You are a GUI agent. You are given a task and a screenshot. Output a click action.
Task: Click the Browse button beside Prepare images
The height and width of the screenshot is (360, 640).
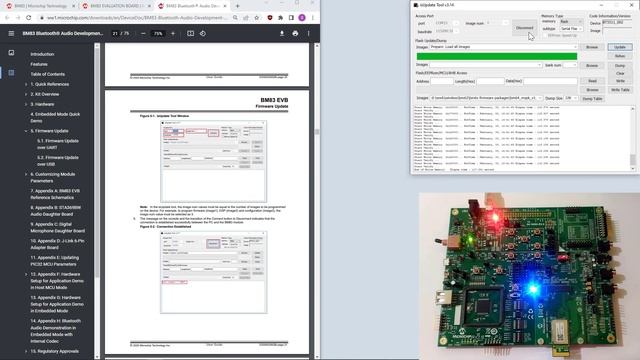(592, 47)
